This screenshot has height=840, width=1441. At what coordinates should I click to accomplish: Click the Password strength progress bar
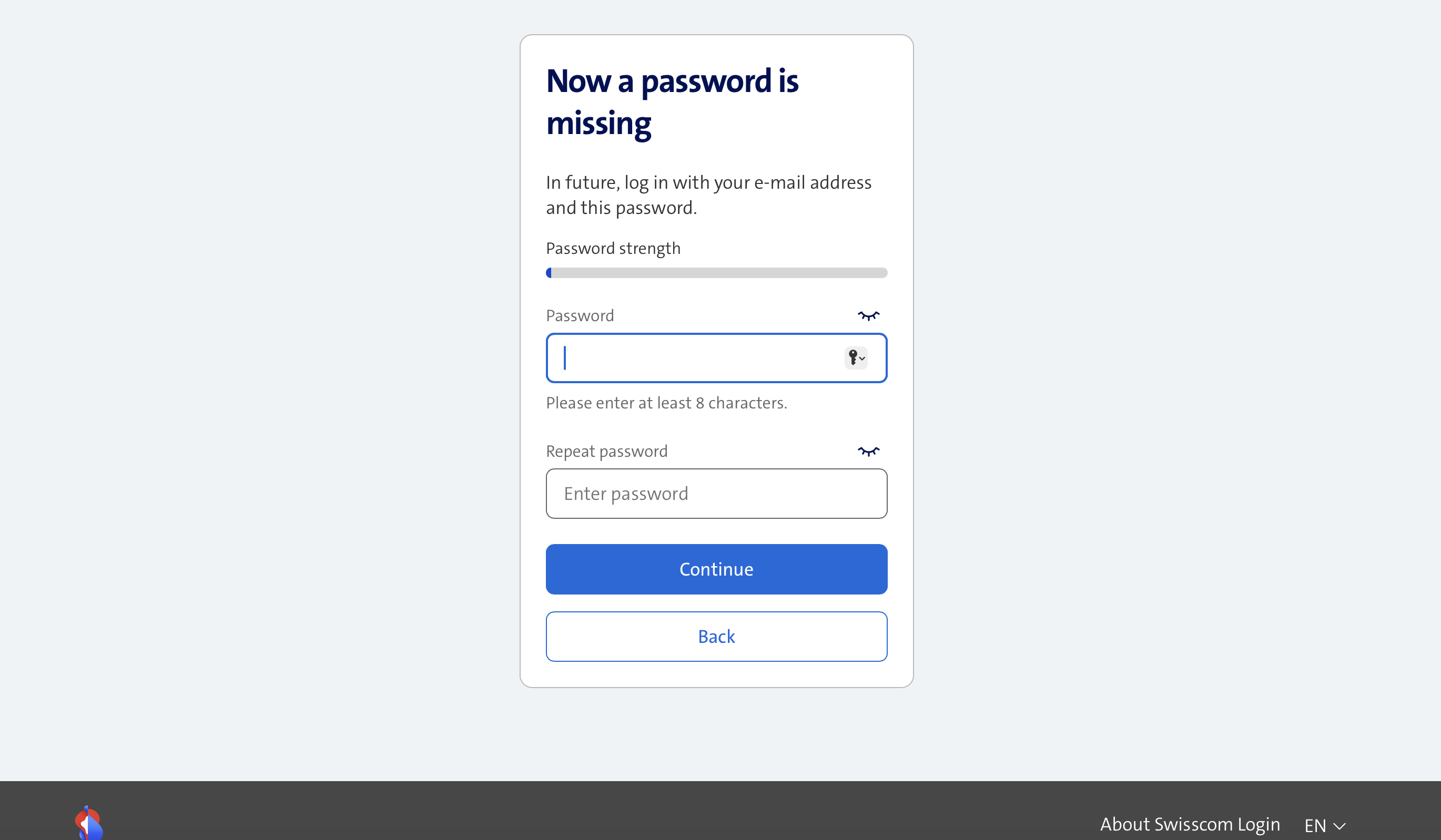716,273
